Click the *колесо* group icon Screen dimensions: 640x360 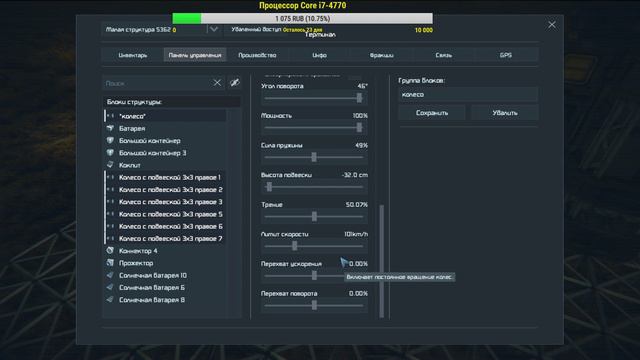click(110, 116)
